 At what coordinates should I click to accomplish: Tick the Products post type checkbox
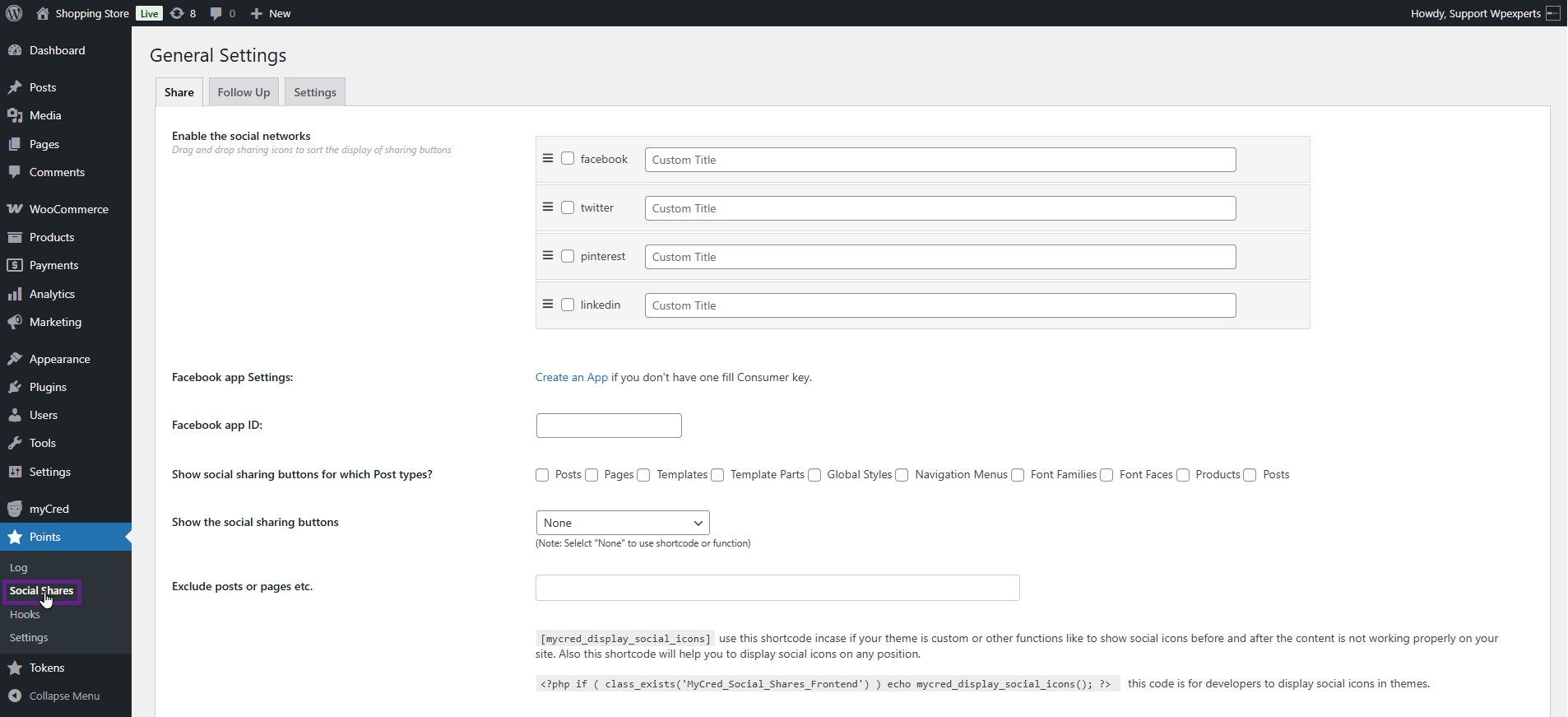coord(1183,475)
